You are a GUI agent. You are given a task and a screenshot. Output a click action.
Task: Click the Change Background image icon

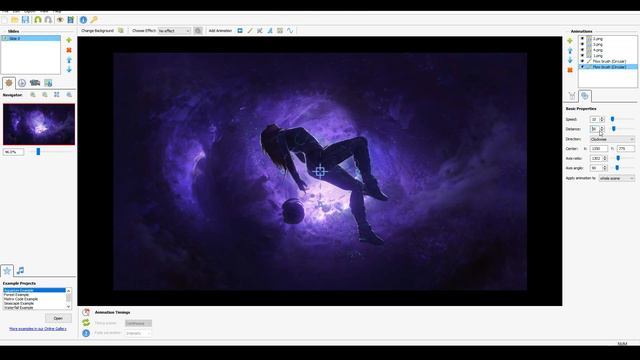tap(121, 31)
